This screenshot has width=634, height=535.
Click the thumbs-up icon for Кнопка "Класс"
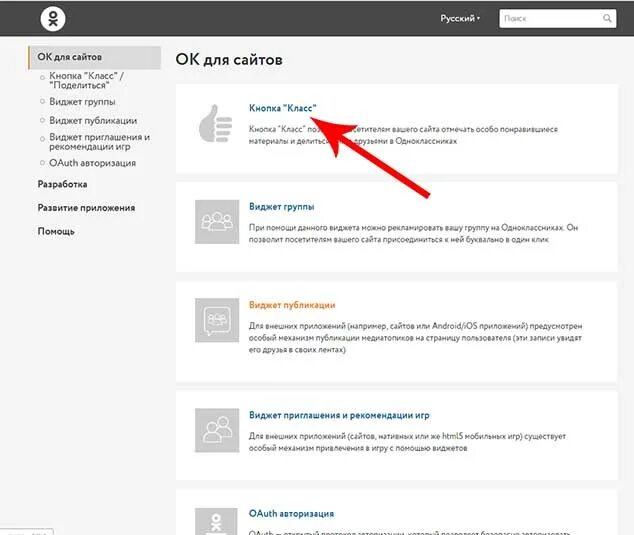[216, 124]
